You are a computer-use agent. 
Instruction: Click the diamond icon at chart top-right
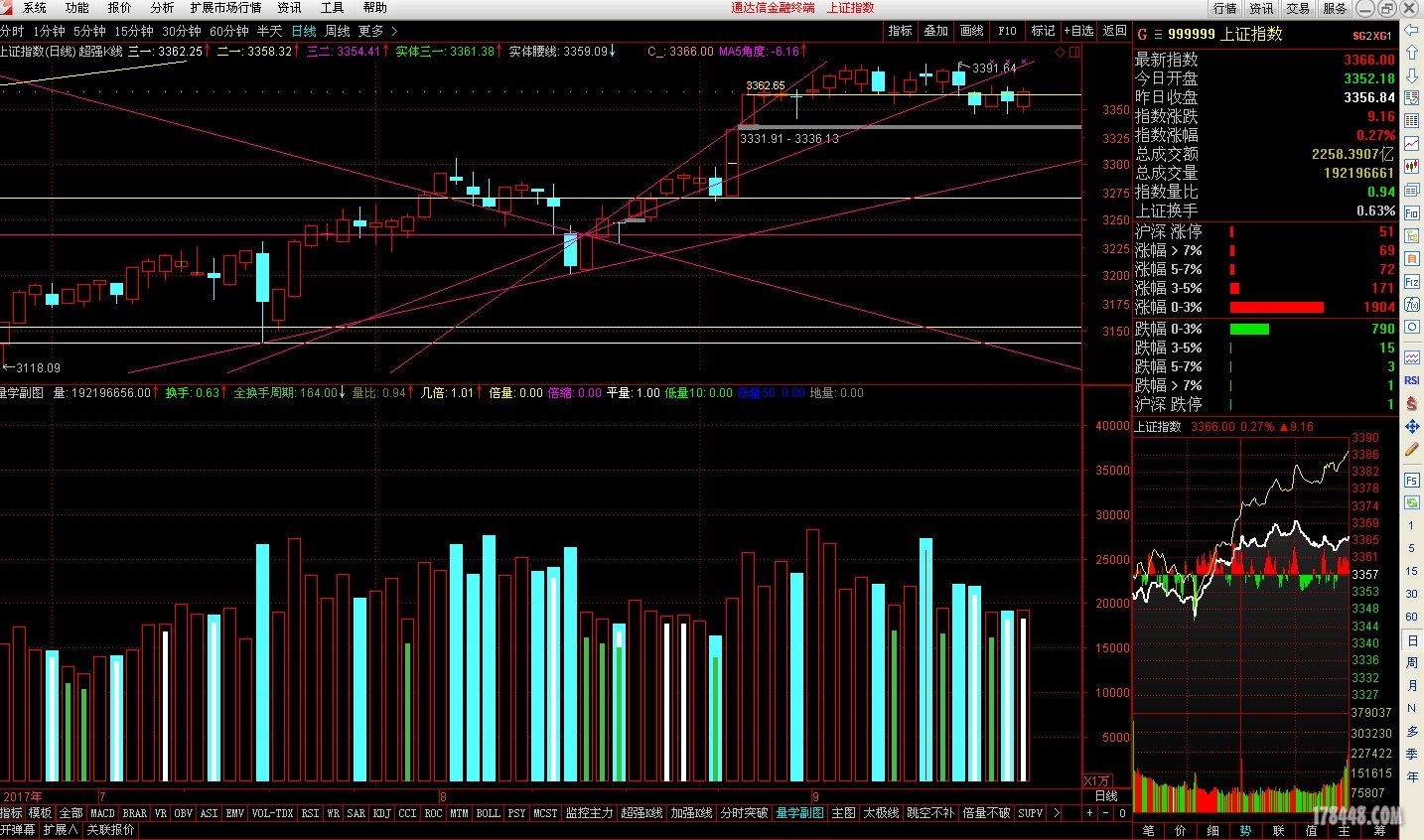[1061, 52]
